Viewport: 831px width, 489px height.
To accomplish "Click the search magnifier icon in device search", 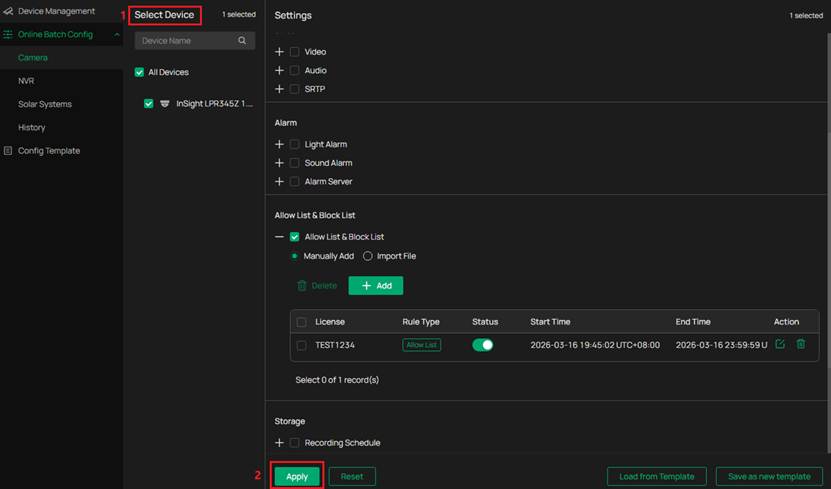I will pos(242,41).
